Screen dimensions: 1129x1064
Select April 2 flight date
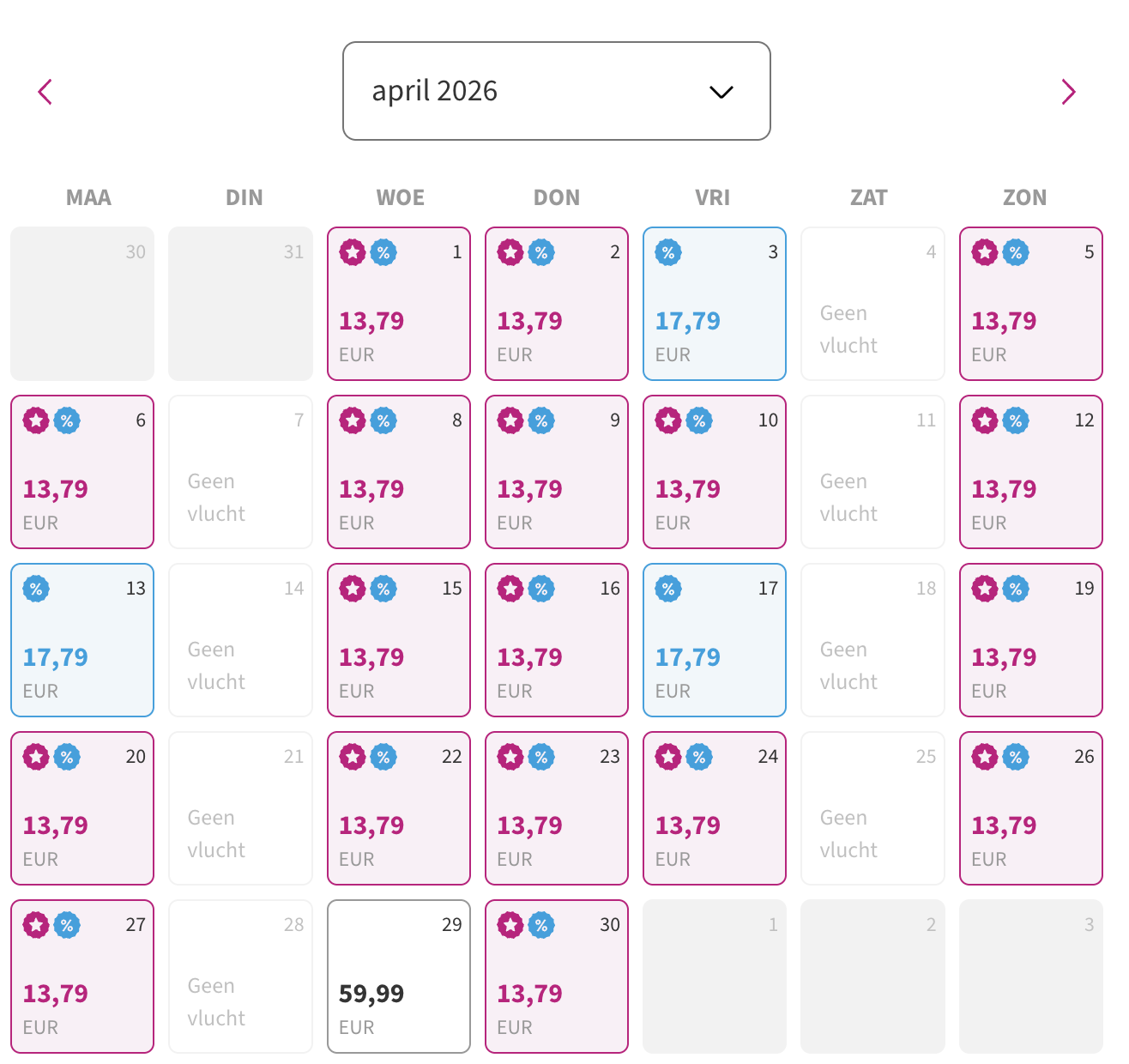pyautogui.click(x=557, y=304)
